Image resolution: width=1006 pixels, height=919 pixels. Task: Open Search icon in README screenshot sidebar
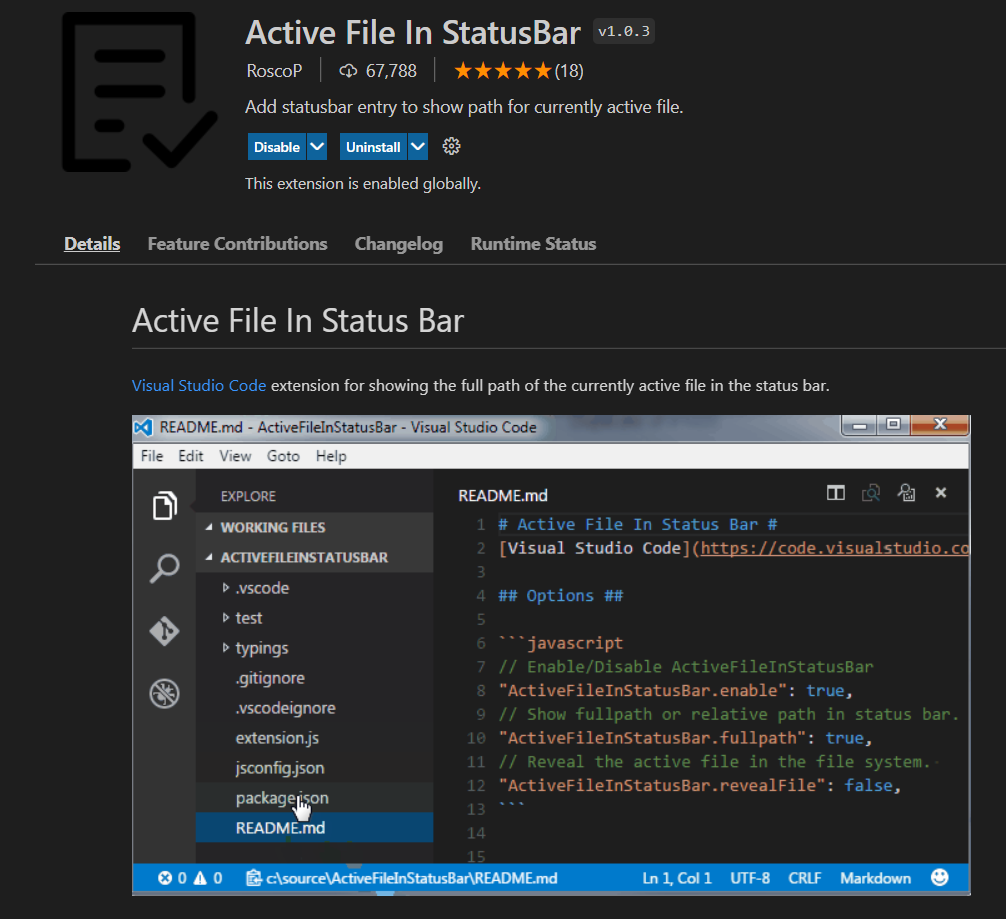click(165, 568)
